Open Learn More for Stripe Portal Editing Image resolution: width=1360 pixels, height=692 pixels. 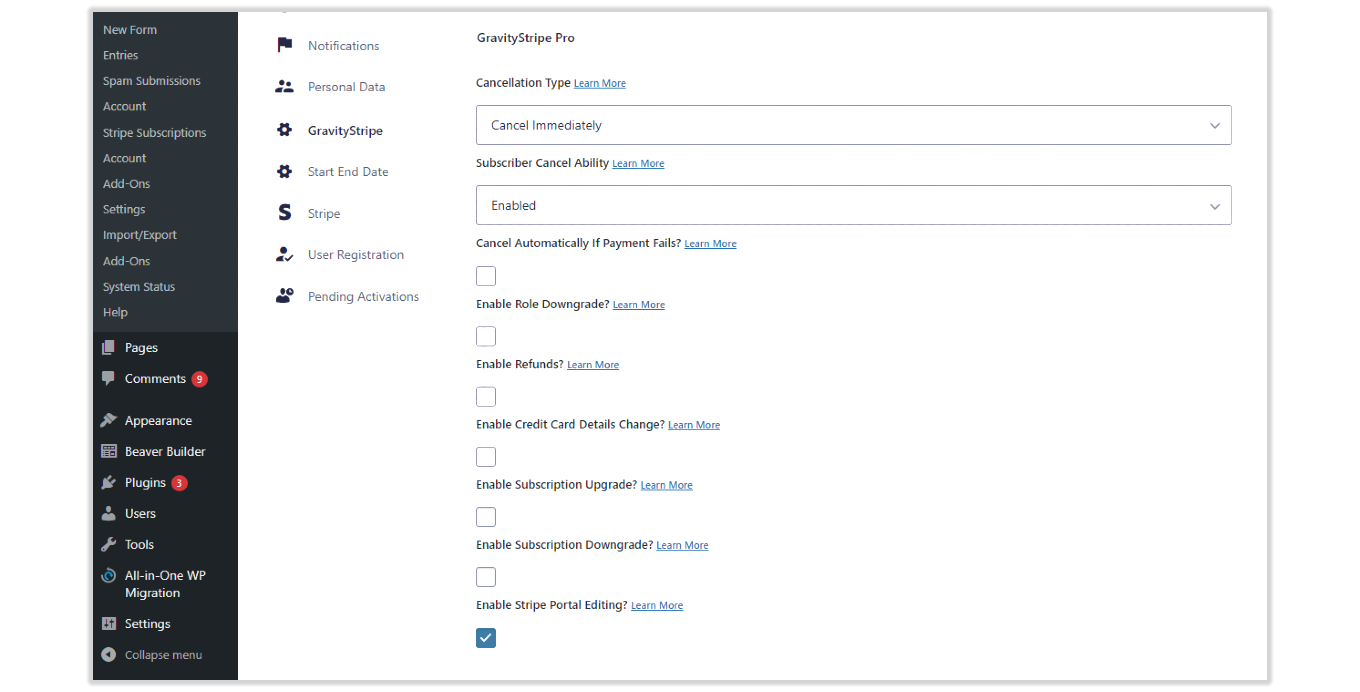coord(657,605)
